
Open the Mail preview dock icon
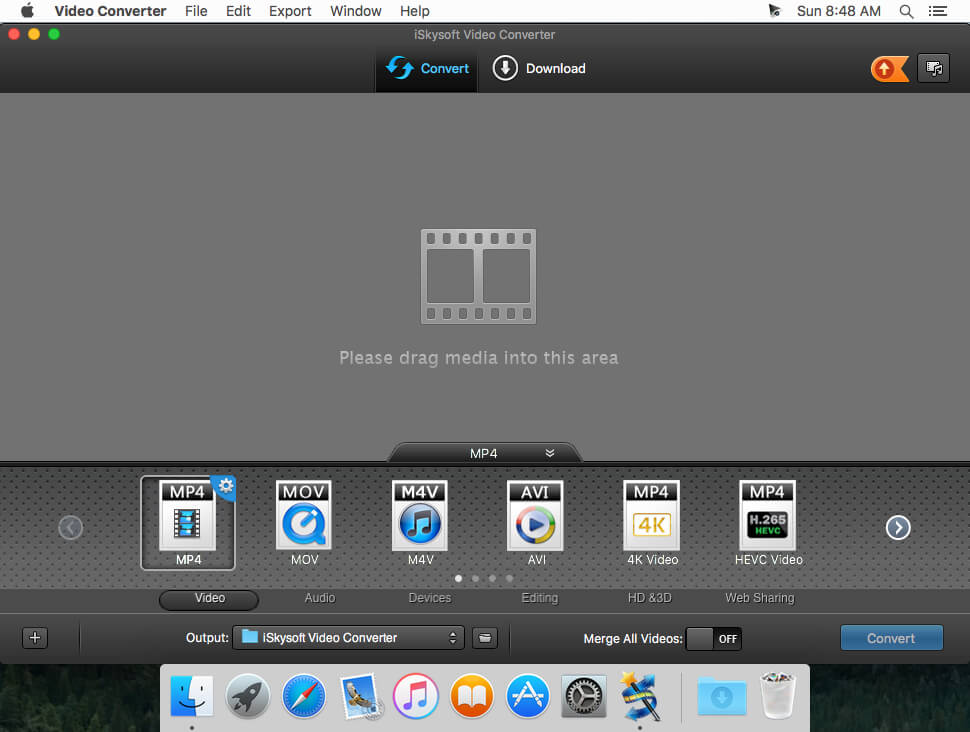[360, 696]
